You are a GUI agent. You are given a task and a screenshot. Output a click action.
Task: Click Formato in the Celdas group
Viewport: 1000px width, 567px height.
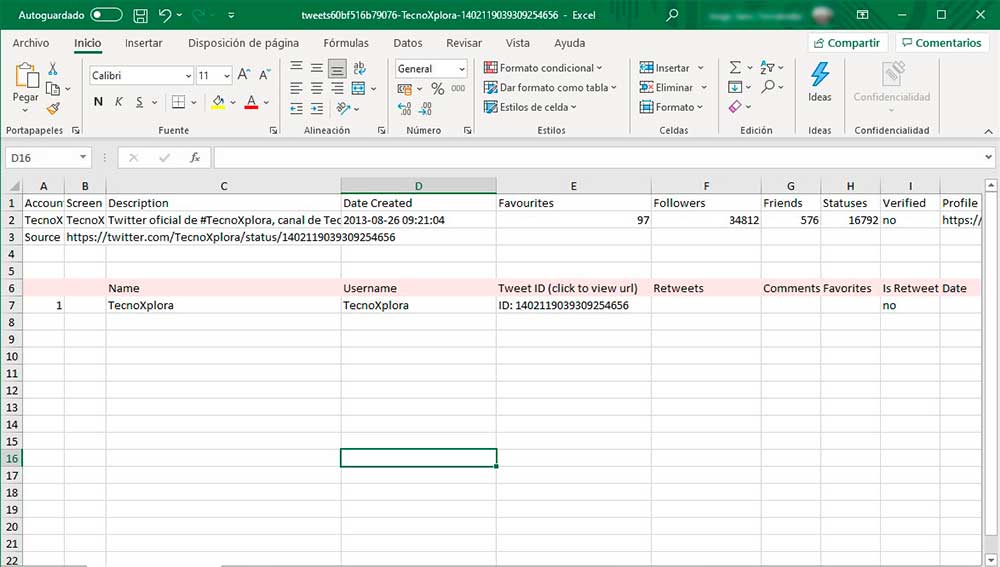click(x=671, y=107)
